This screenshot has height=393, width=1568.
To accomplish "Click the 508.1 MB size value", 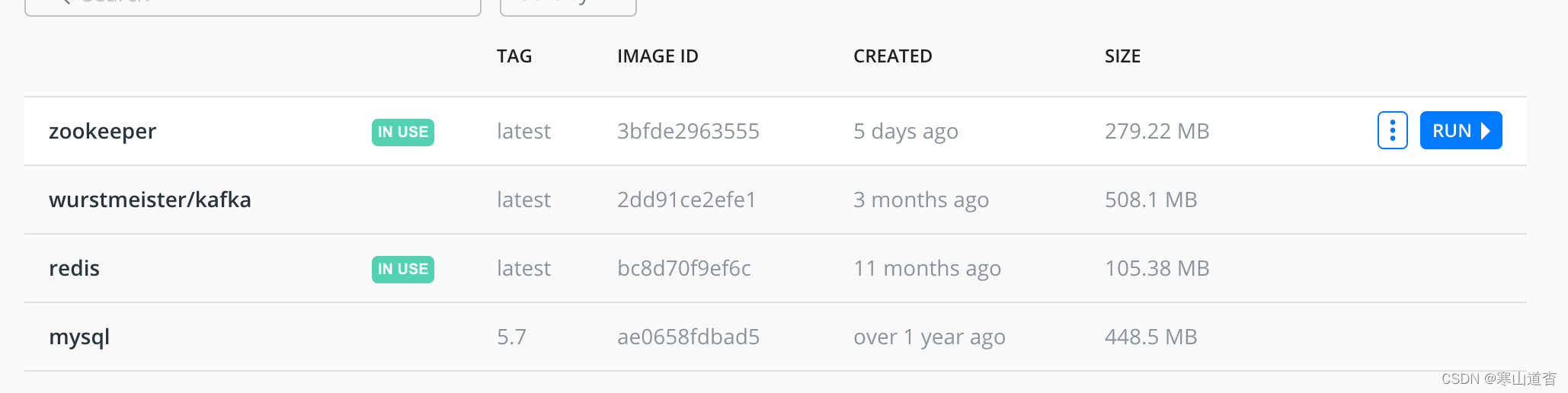I will coord(1151,200).
